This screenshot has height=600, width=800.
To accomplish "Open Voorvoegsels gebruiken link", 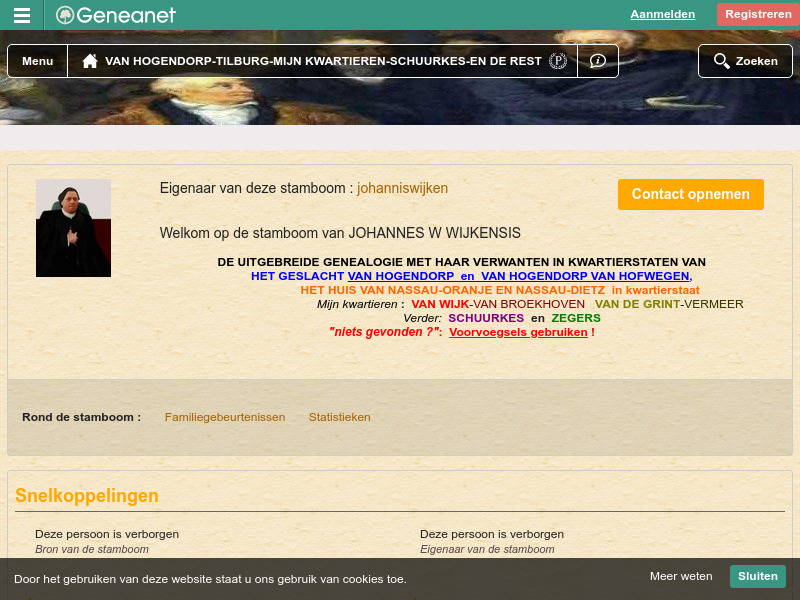I will pos(518,332).
